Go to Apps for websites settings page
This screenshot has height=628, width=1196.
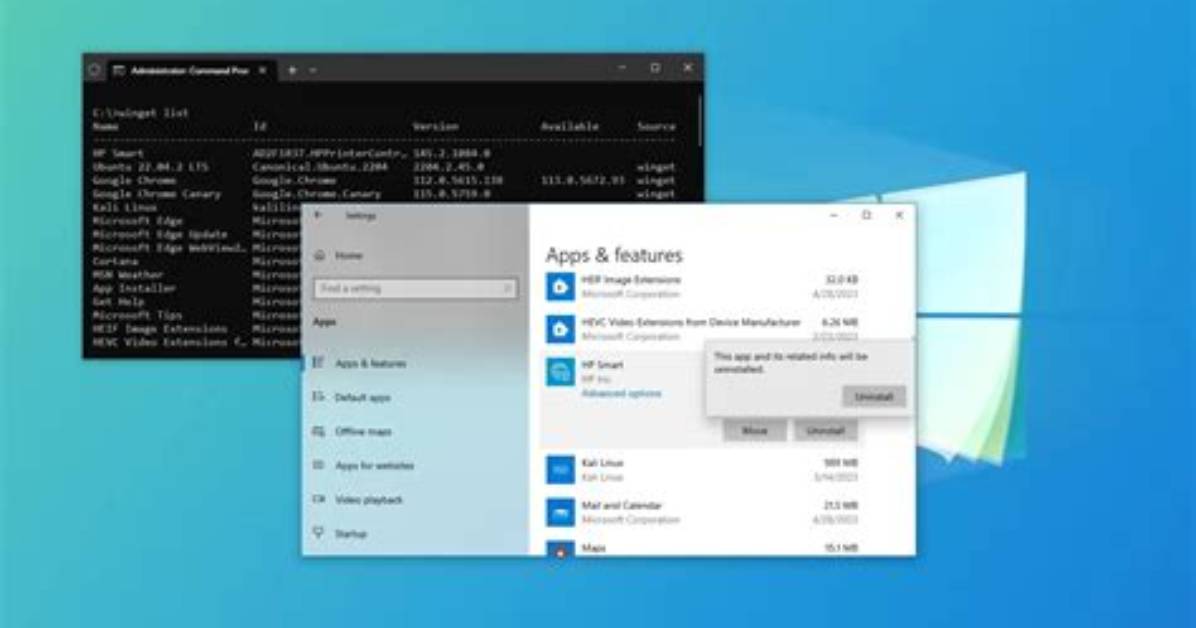point(375,465)
